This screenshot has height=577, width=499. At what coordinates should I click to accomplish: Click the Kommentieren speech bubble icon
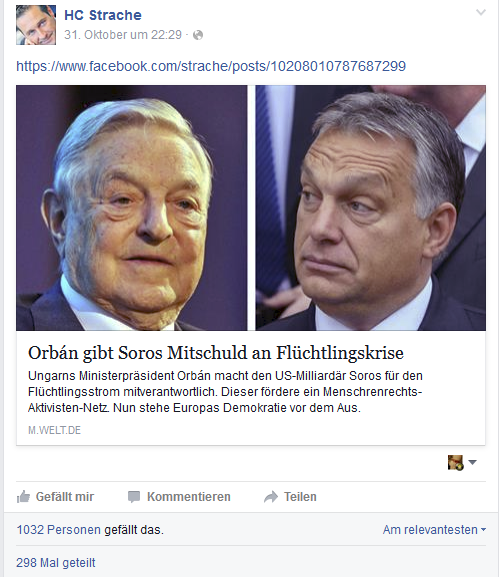click(x=134, y=497)
